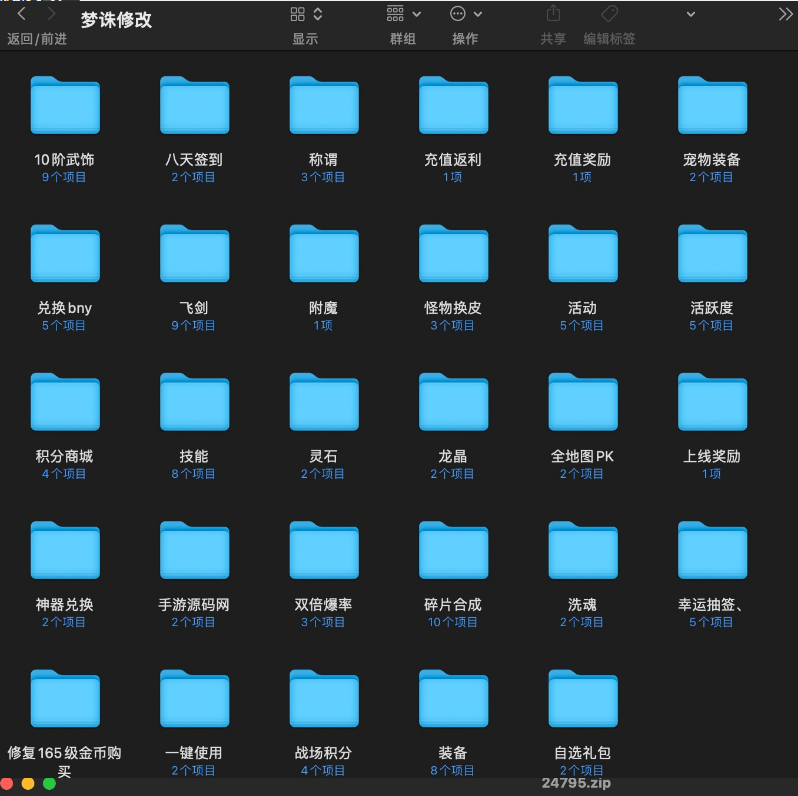Expand the toolbar overflow double-chevron
Image resolution: width=798 pixels, height=796 pixels.
click(785, 14)
